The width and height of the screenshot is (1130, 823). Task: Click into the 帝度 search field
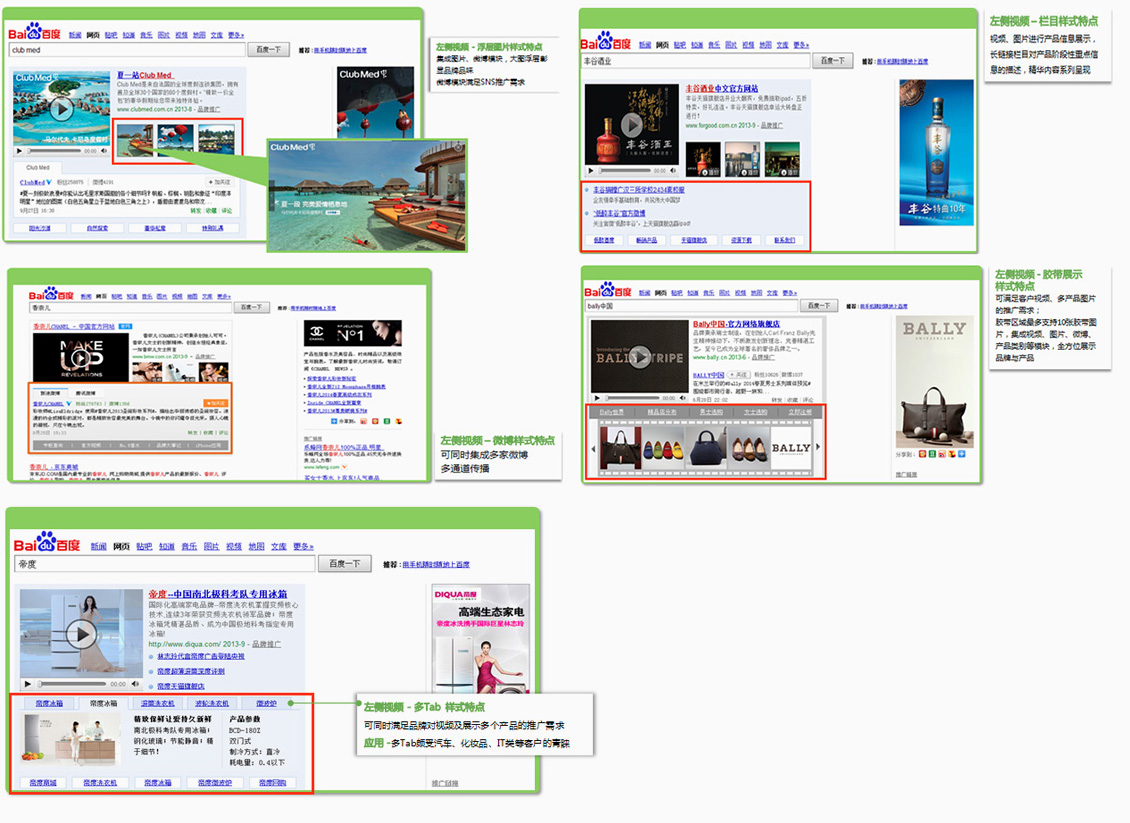pos(165,564)
